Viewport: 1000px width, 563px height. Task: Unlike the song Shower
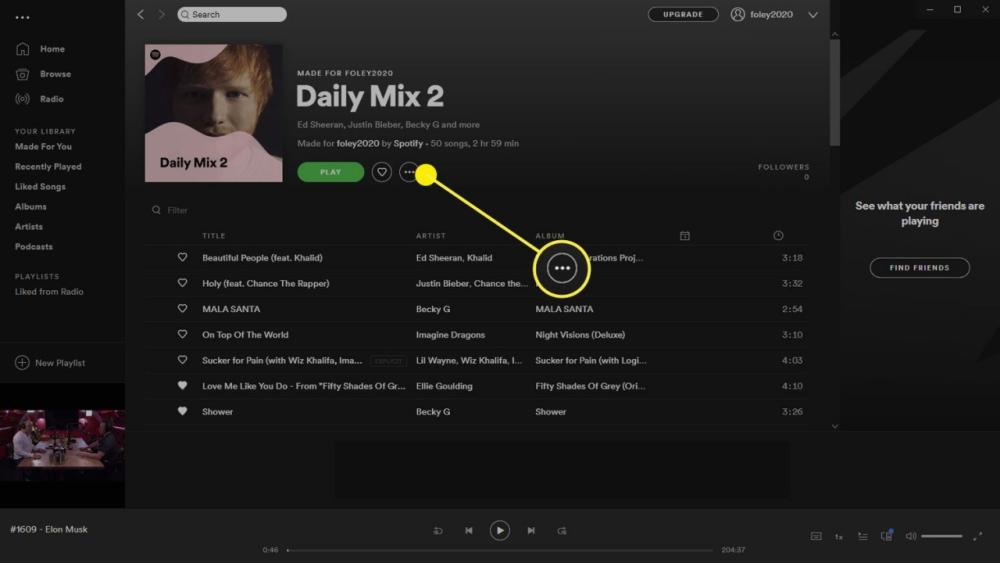(182, 411)
